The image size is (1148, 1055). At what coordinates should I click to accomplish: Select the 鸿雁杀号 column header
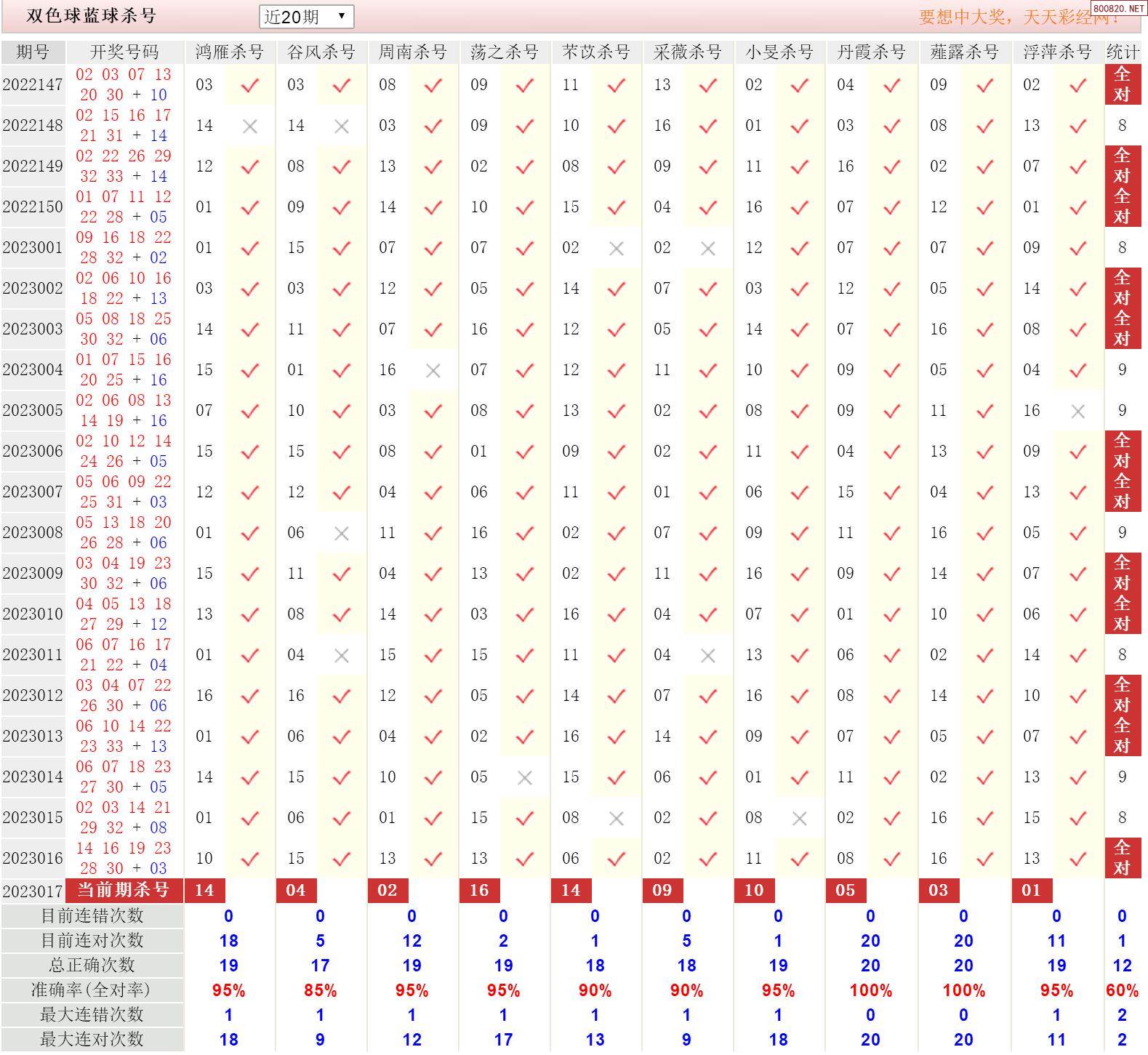[x=229, y=52]
